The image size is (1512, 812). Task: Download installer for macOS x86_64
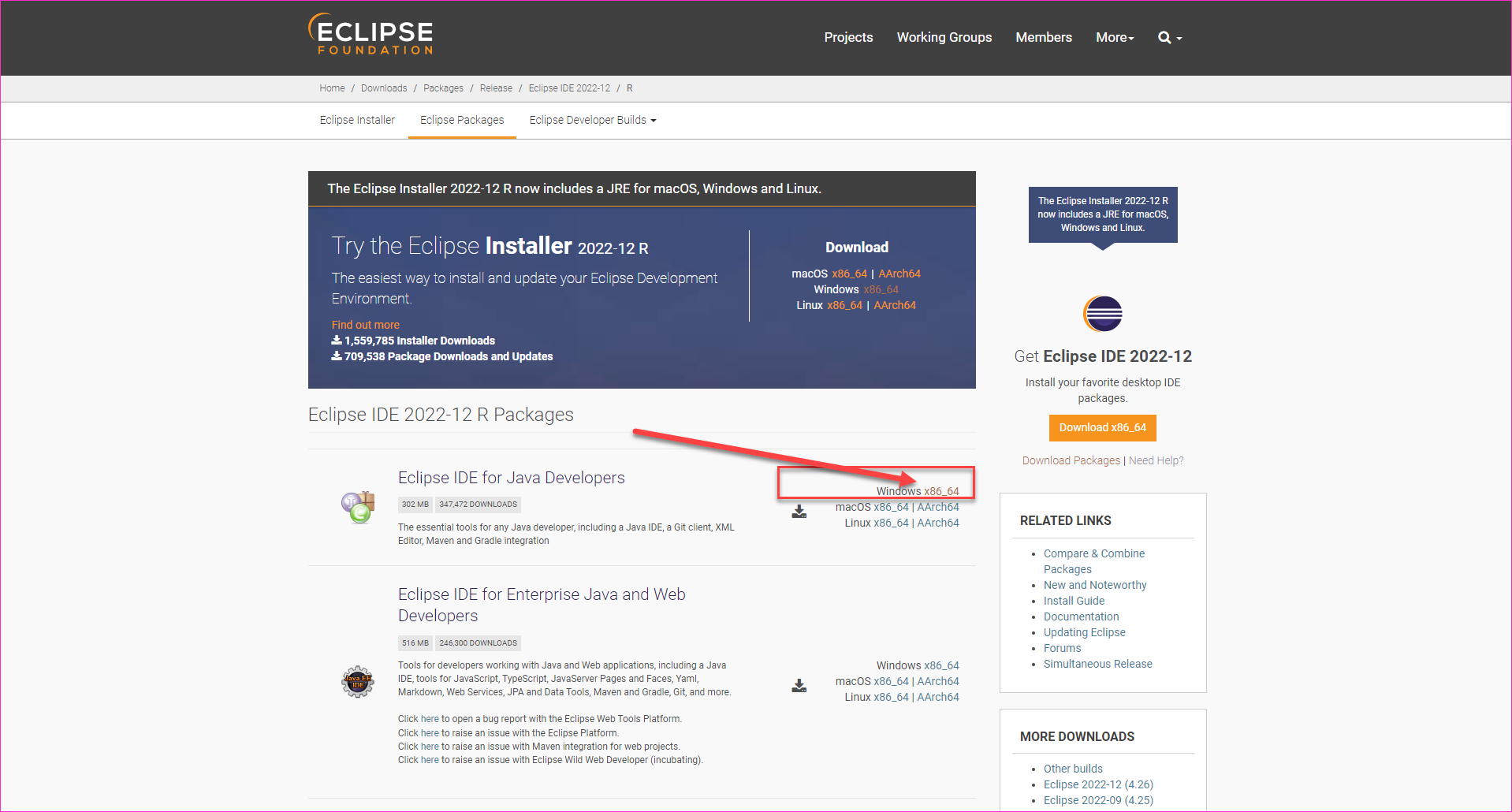(849, 274)
